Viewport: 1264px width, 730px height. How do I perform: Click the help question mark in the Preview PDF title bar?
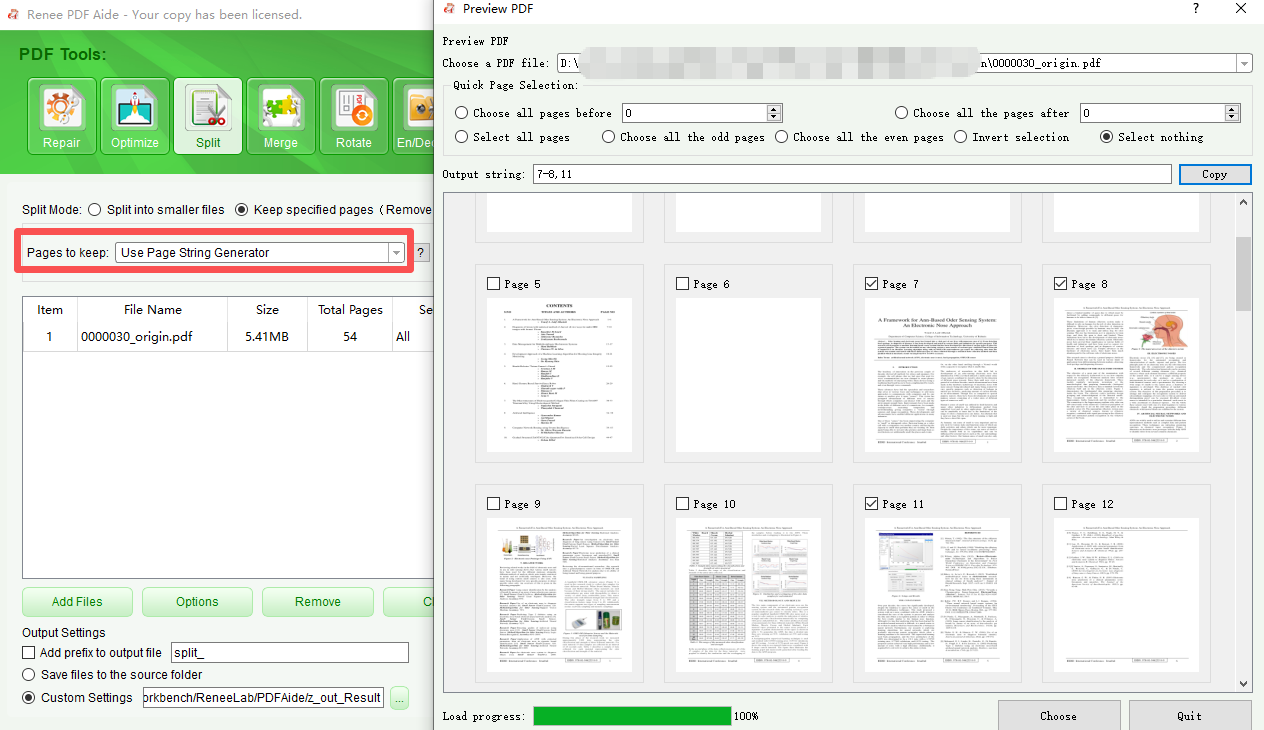[x=1196, y=9]
